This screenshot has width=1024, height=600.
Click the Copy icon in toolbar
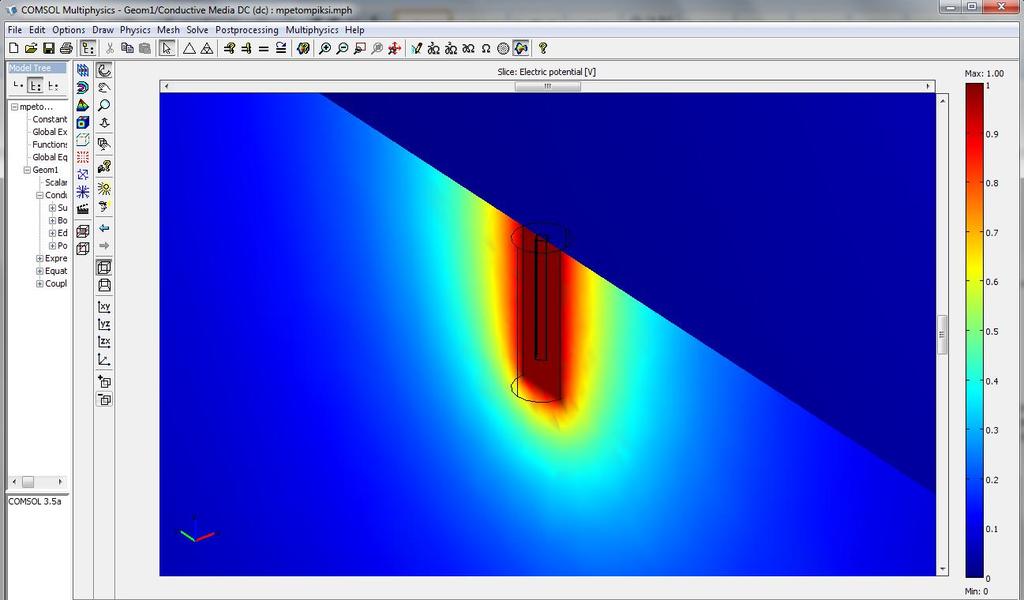127,48
